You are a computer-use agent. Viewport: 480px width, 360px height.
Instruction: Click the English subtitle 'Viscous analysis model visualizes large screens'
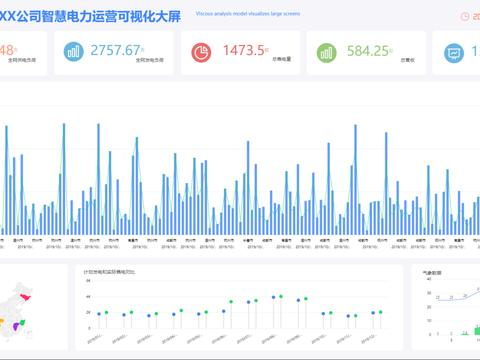point(248,14)
